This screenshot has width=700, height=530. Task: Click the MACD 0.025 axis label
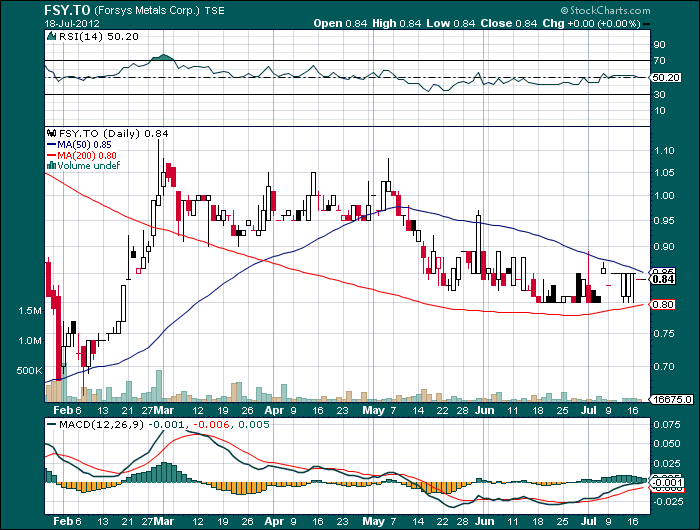[x=667, y=463]
